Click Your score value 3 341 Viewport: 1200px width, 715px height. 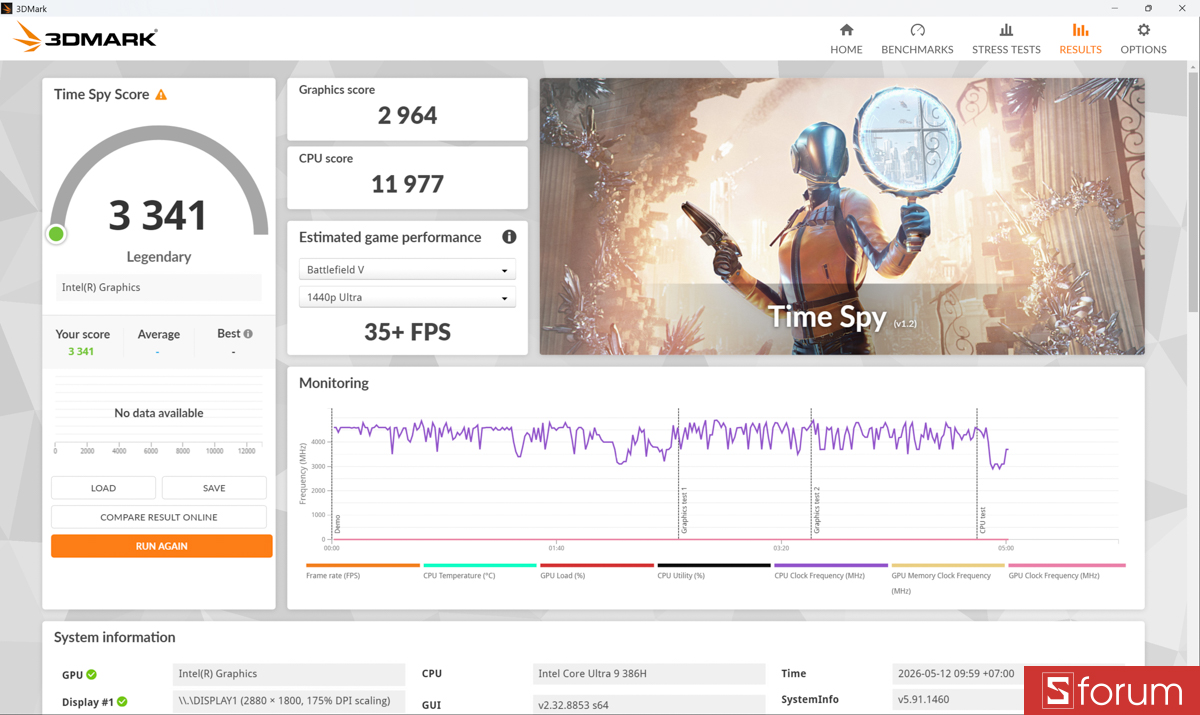coord(81,352)
